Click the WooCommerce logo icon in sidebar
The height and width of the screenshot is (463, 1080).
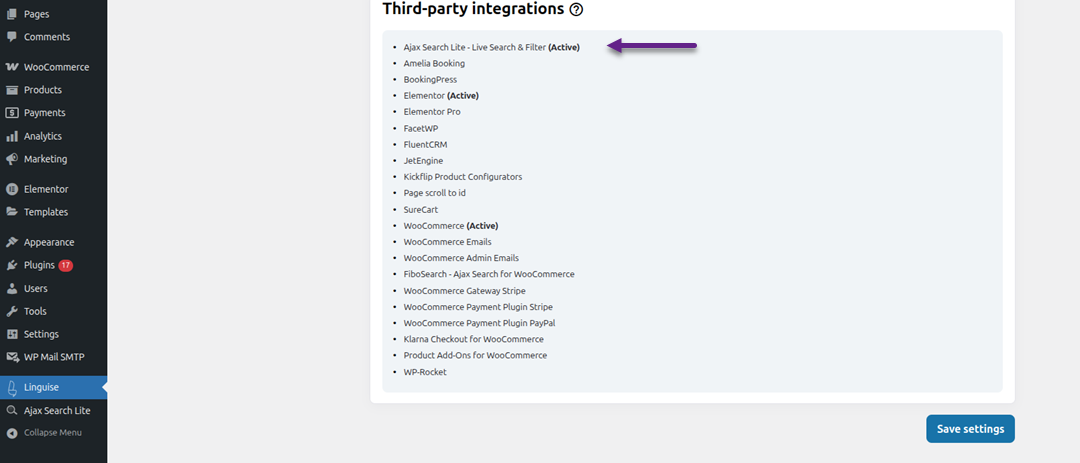click(12, 67)
